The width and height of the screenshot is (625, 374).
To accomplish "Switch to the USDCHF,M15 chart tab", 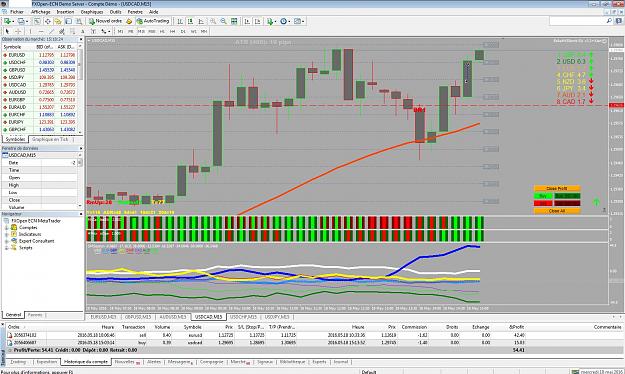I will pos(243,317).
